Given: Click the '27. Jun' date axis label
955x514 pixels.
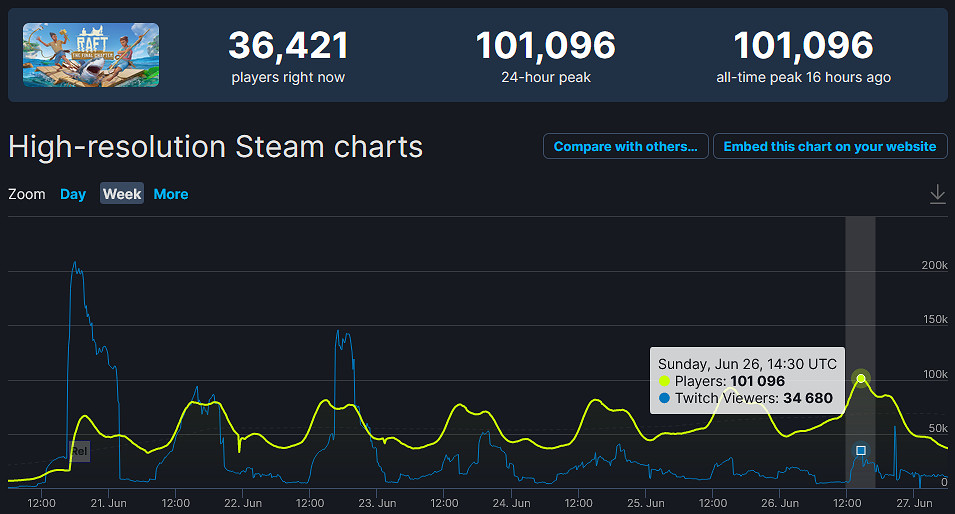Looking at the screenshot, I should [x=915, y=503].
